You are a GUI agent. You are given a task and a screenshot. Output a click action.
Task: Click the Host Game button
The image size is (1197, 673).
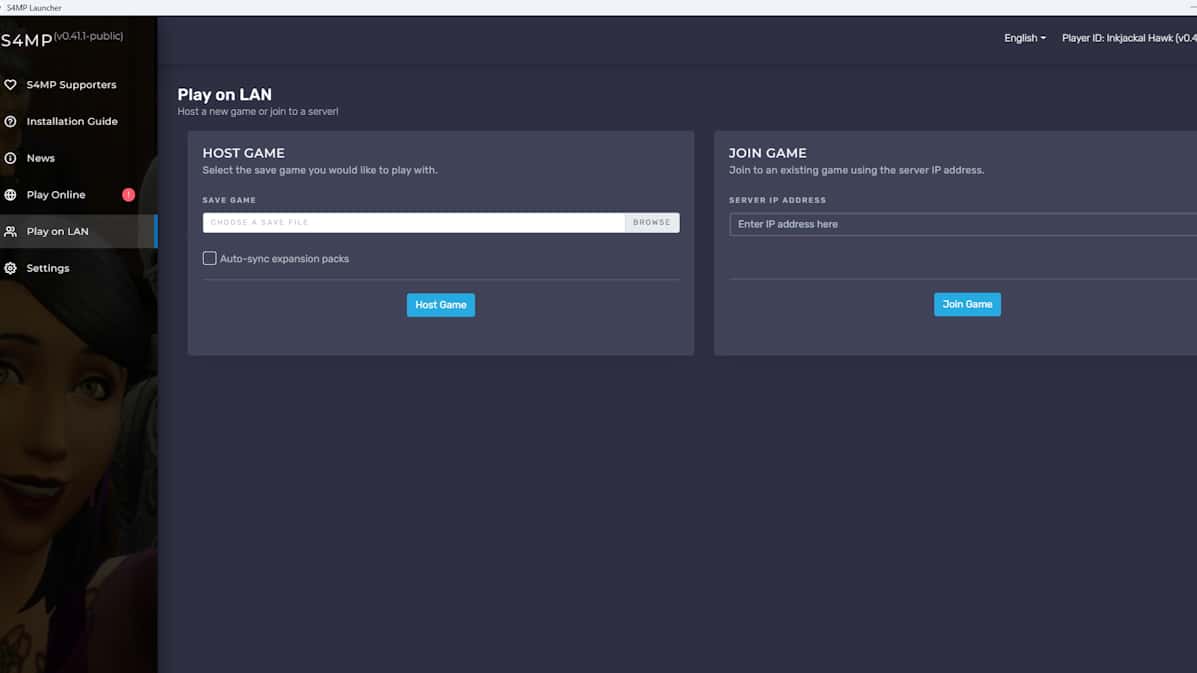coord(440,304)
